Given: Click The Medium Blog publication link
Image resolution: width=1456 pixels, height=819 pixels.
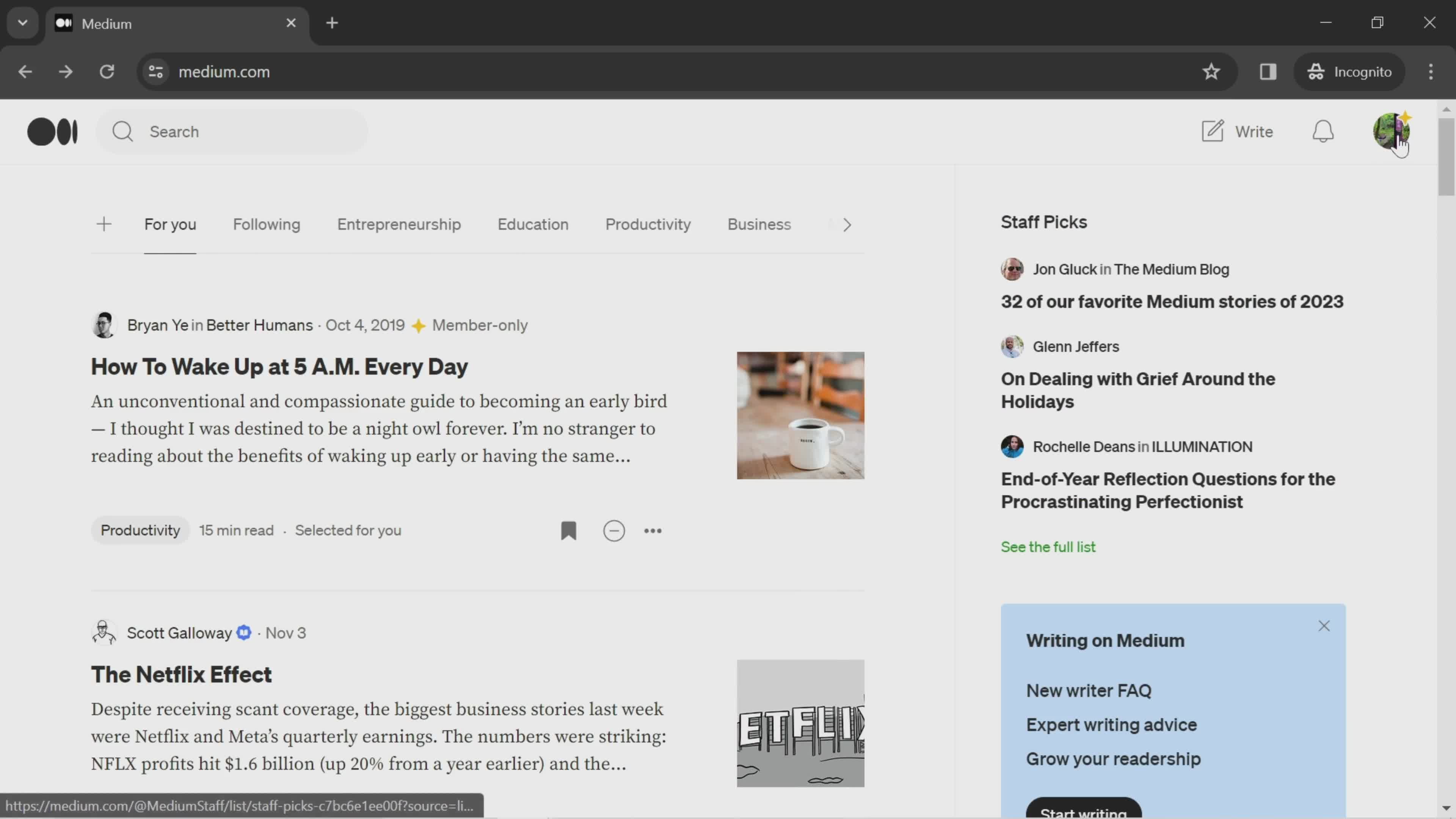Looking at the screenshot, I should tap(1171, 270).
